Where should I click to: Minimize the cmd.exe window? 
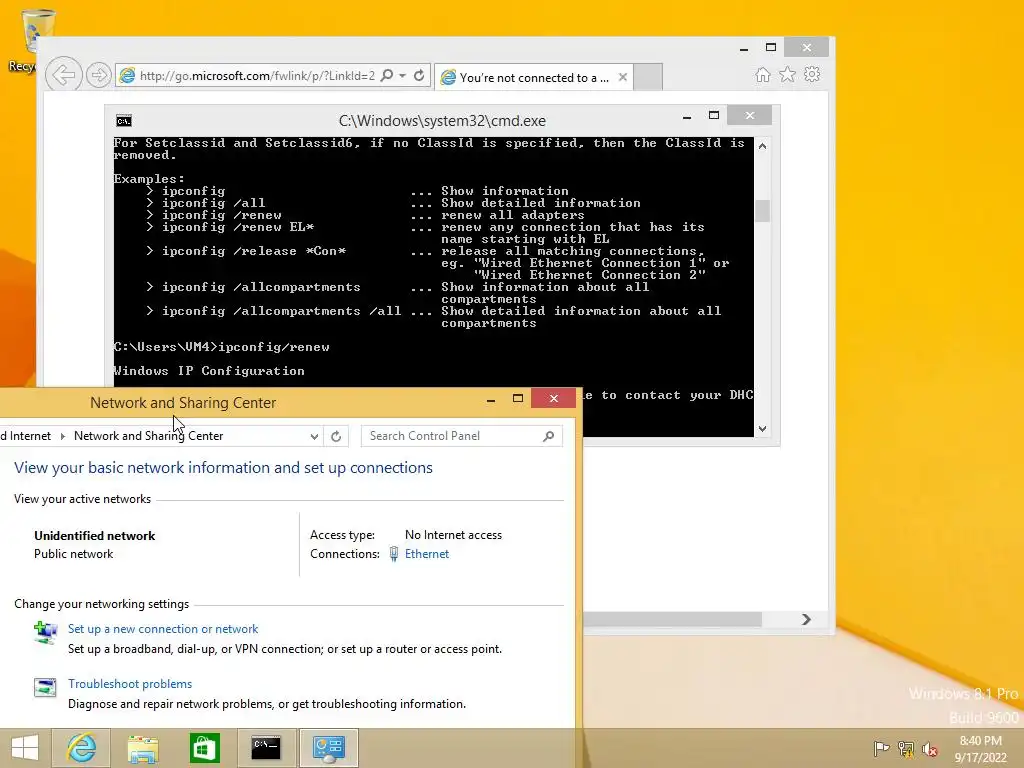pos(687,116)
